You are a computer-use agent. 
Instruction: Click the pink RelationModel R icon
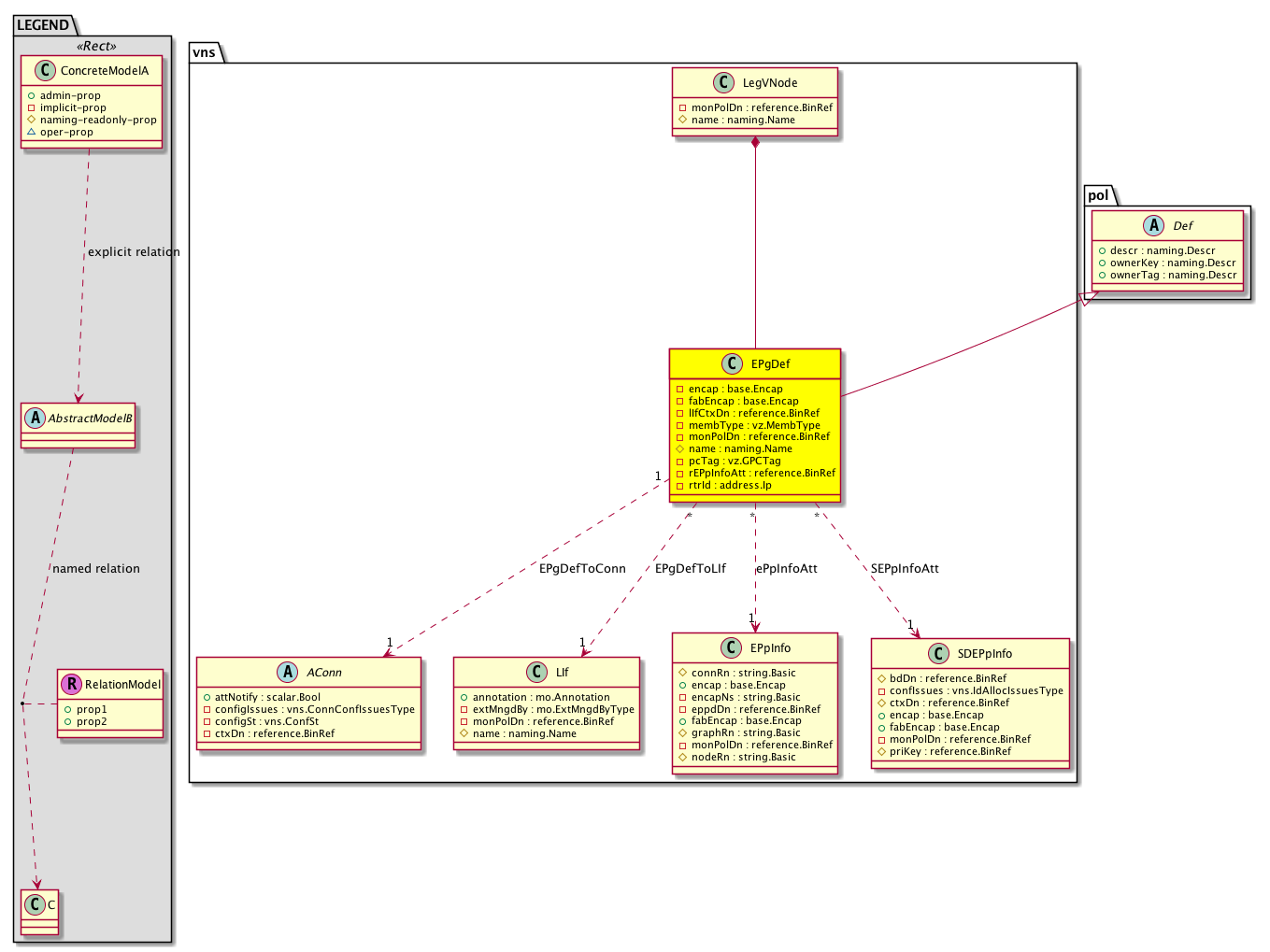click(71, 685)
